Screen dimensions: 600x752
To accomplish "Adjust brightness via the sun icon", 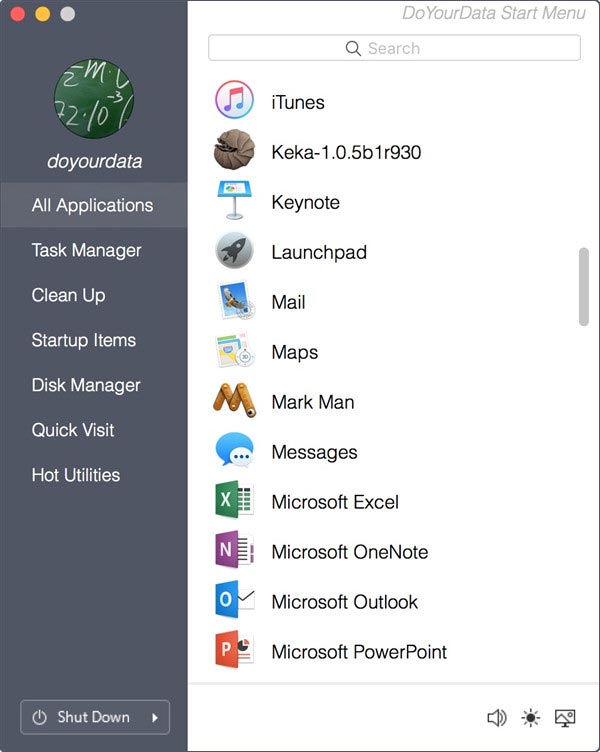I will coord(530,718).
